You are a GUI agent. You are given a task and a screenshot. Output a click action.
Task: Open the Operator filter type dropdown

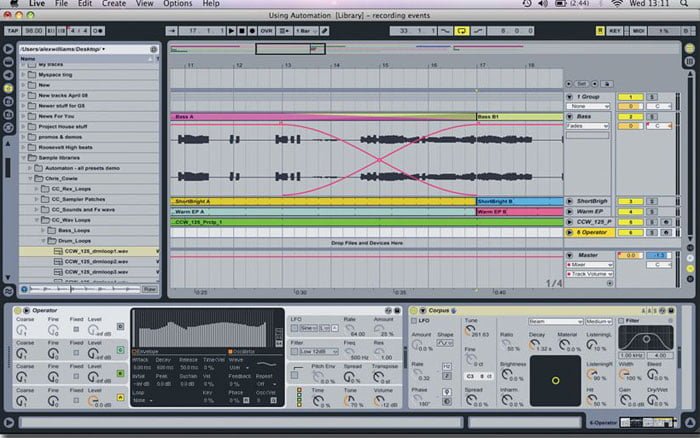click(320, 352)
